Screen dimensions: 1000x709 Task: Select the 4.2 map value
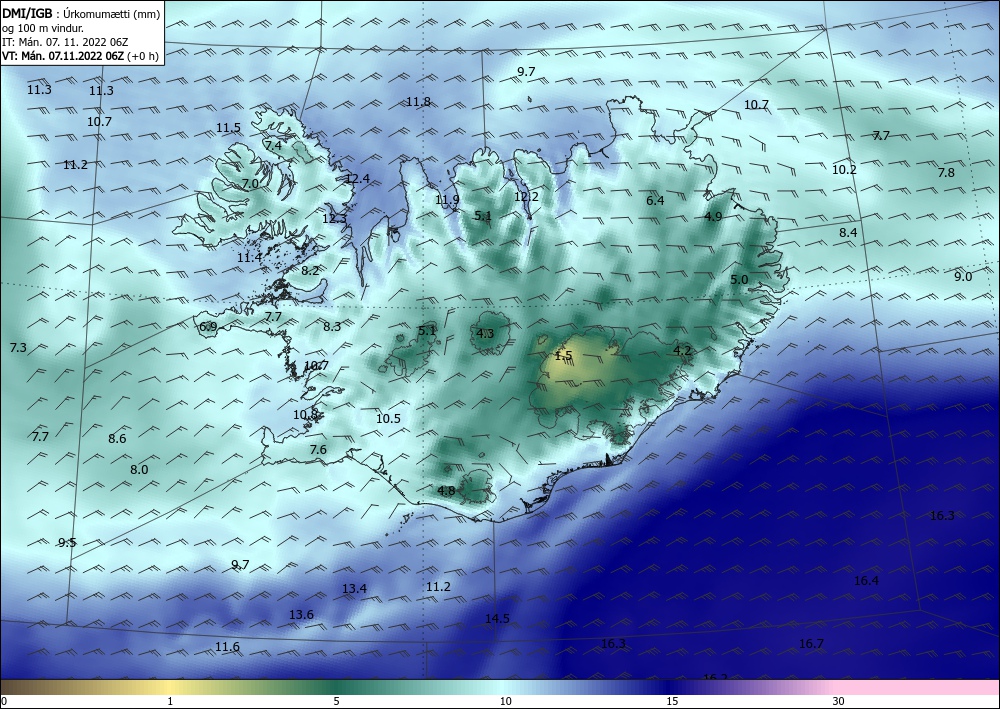click(x=682, y=350)
